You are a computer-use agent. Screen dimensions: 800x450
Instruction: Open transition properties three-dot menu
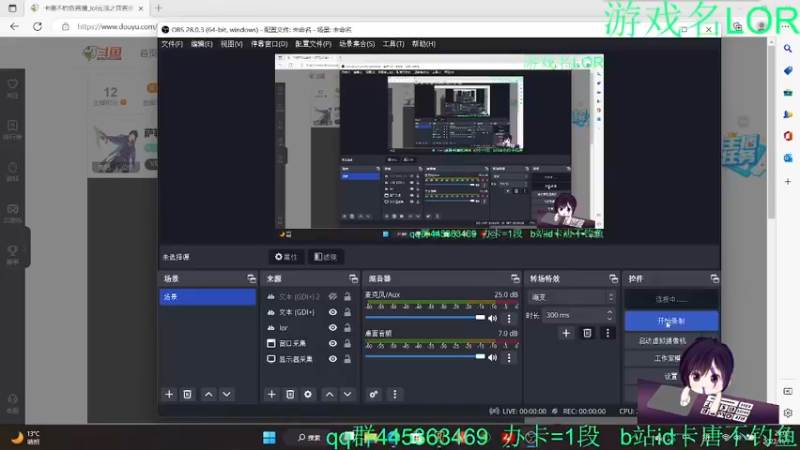click(607, 333)
